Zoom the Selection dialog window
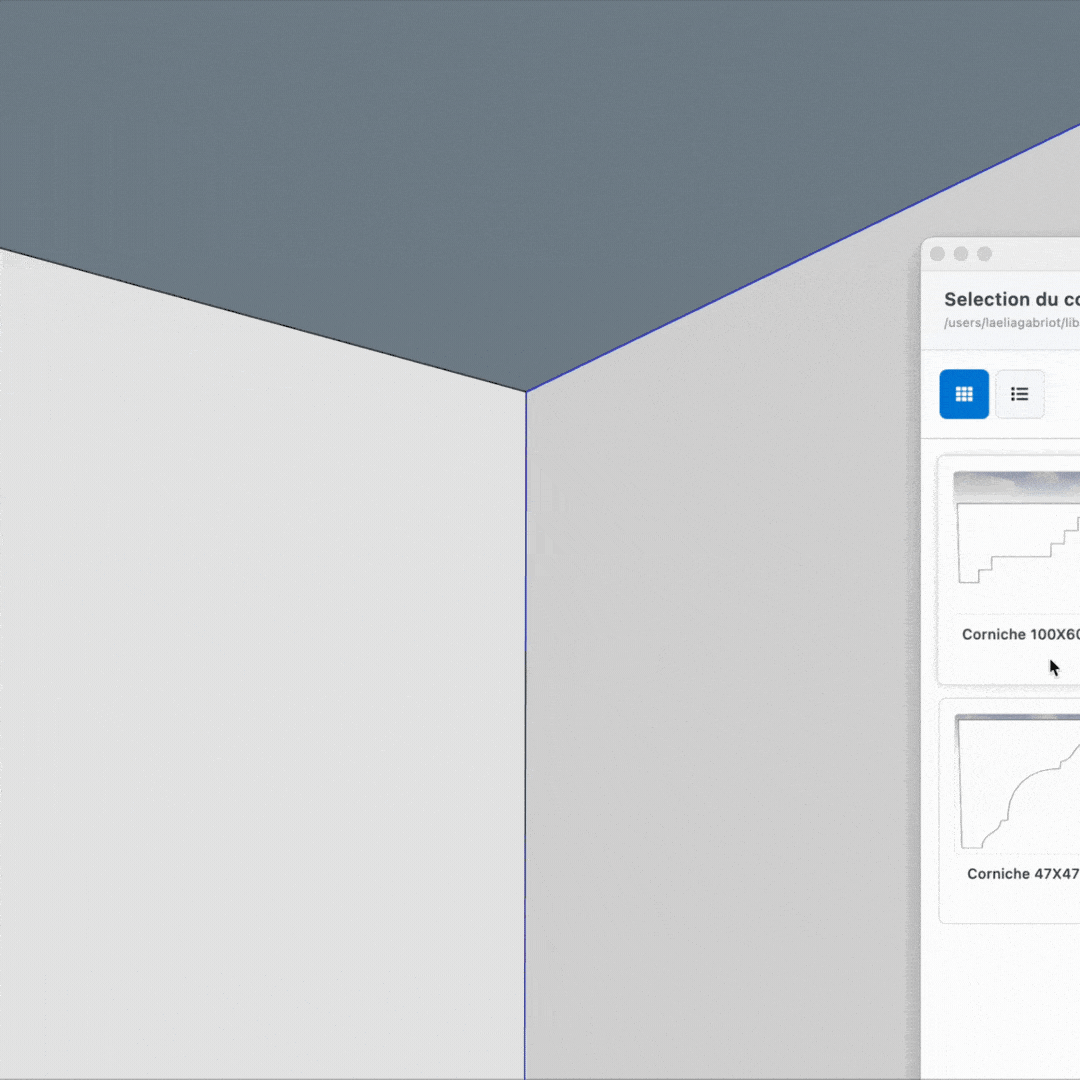1080x1080 pixels. (984, 254)
